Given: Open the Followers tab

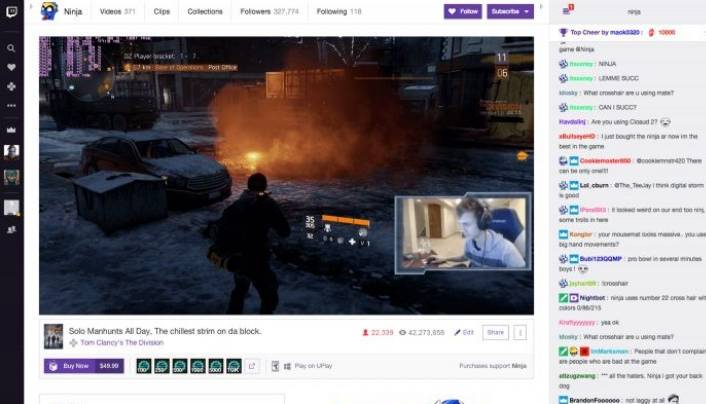Looking at the screenshot, I should (x=269, y=12).
